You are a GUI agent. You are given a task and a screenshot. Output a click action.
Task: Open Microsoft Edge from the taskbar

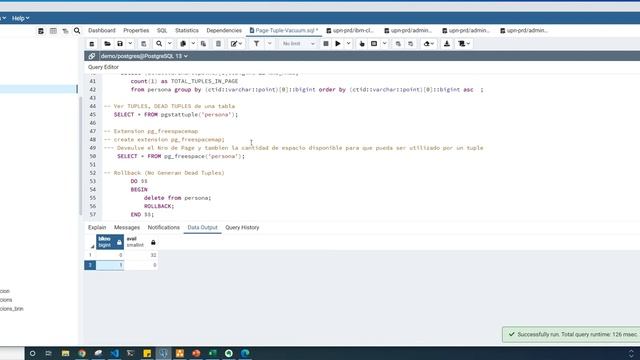(x=245, y=353)
